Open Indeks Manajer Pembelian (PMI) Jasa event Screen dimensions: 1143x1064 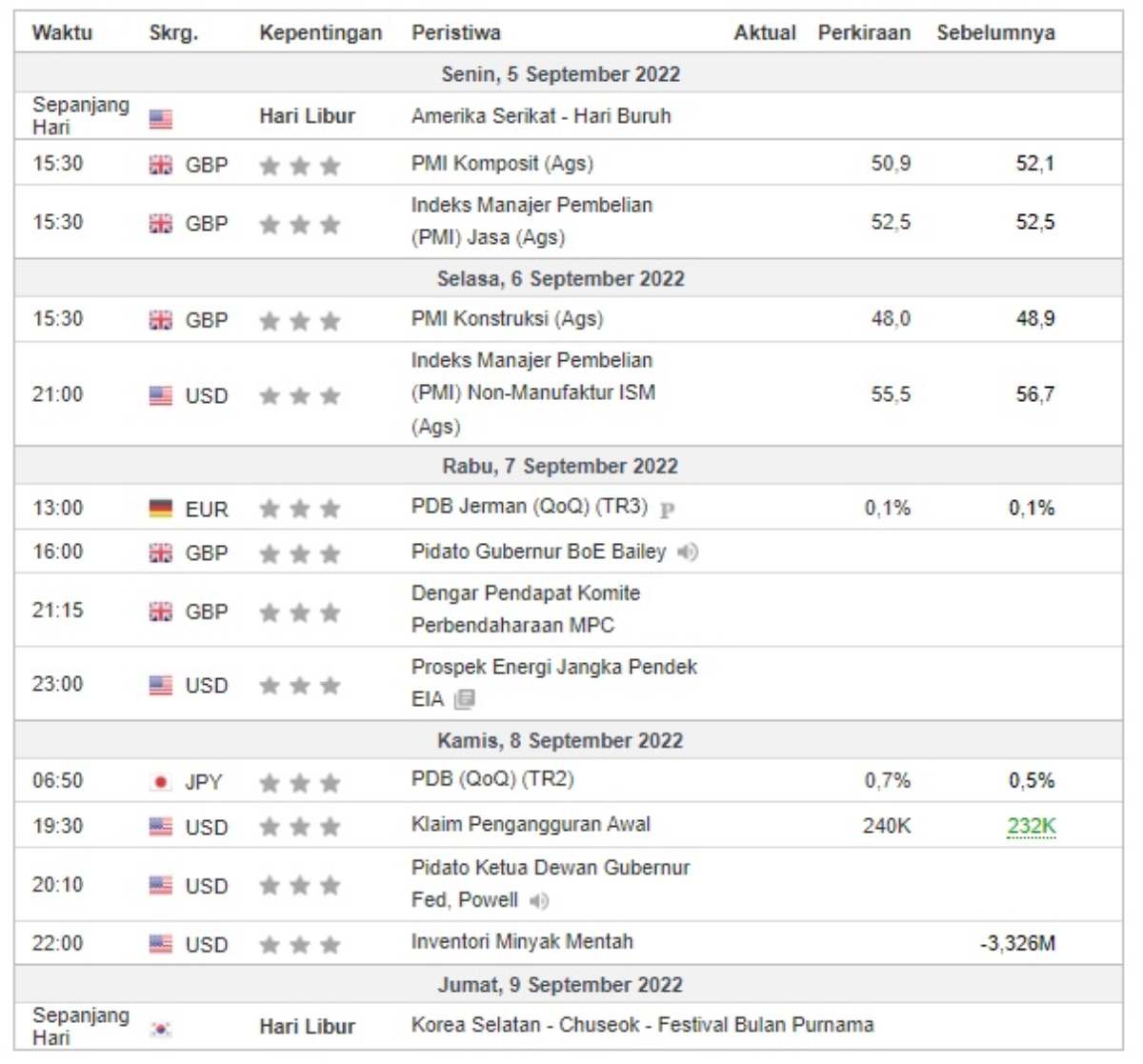[x=531, y=221]
